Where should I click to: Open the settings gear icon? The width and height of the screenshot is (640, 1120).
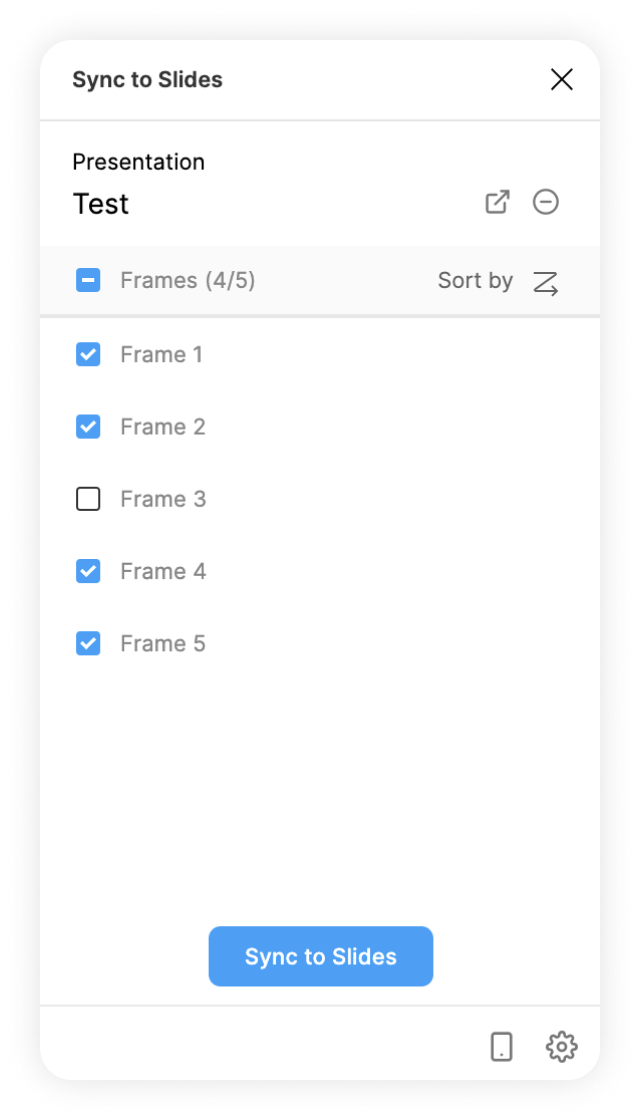tap(561, 1047)
